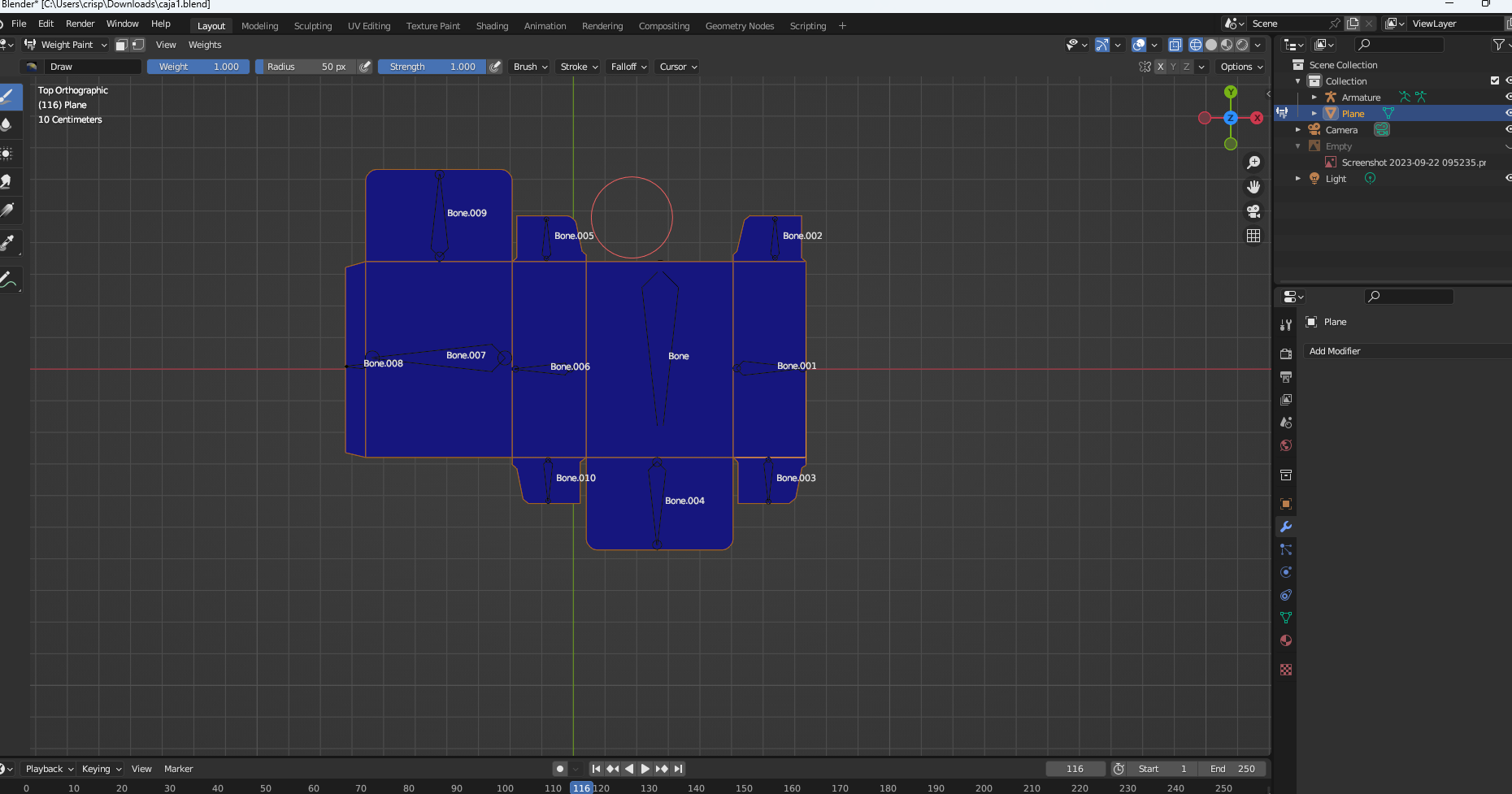
Task: Select the Smear weight tool
Action: 8,181
